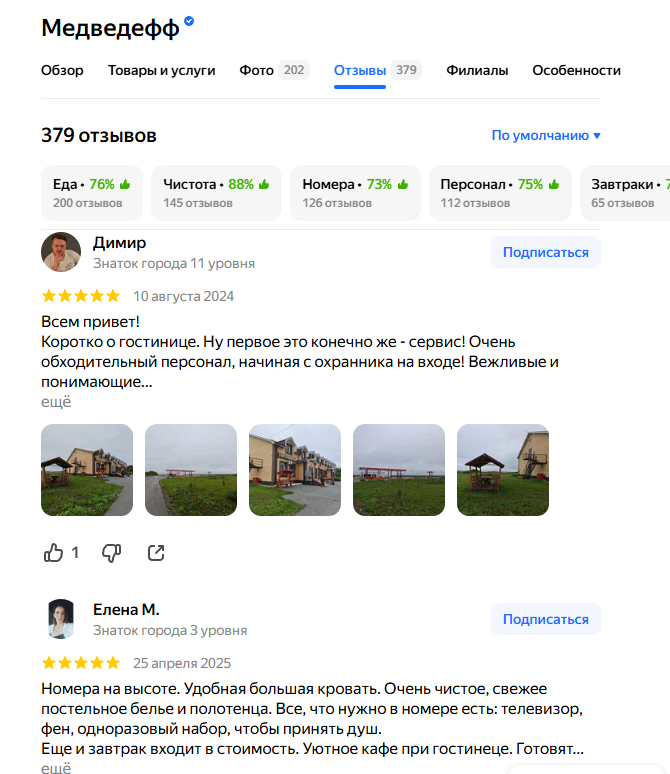Open the По умолчанию sorting dropdown
670x774 pixels.
[x=546, y=135]
